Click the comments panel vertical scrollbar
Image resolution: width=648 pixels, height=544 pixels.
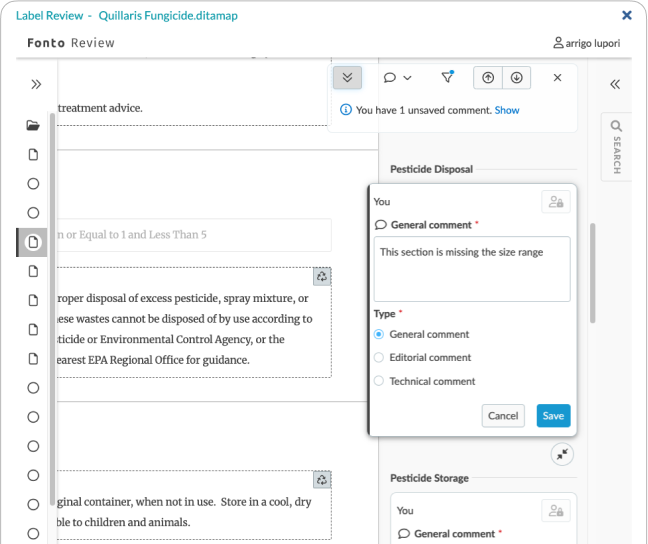[593, 273]
